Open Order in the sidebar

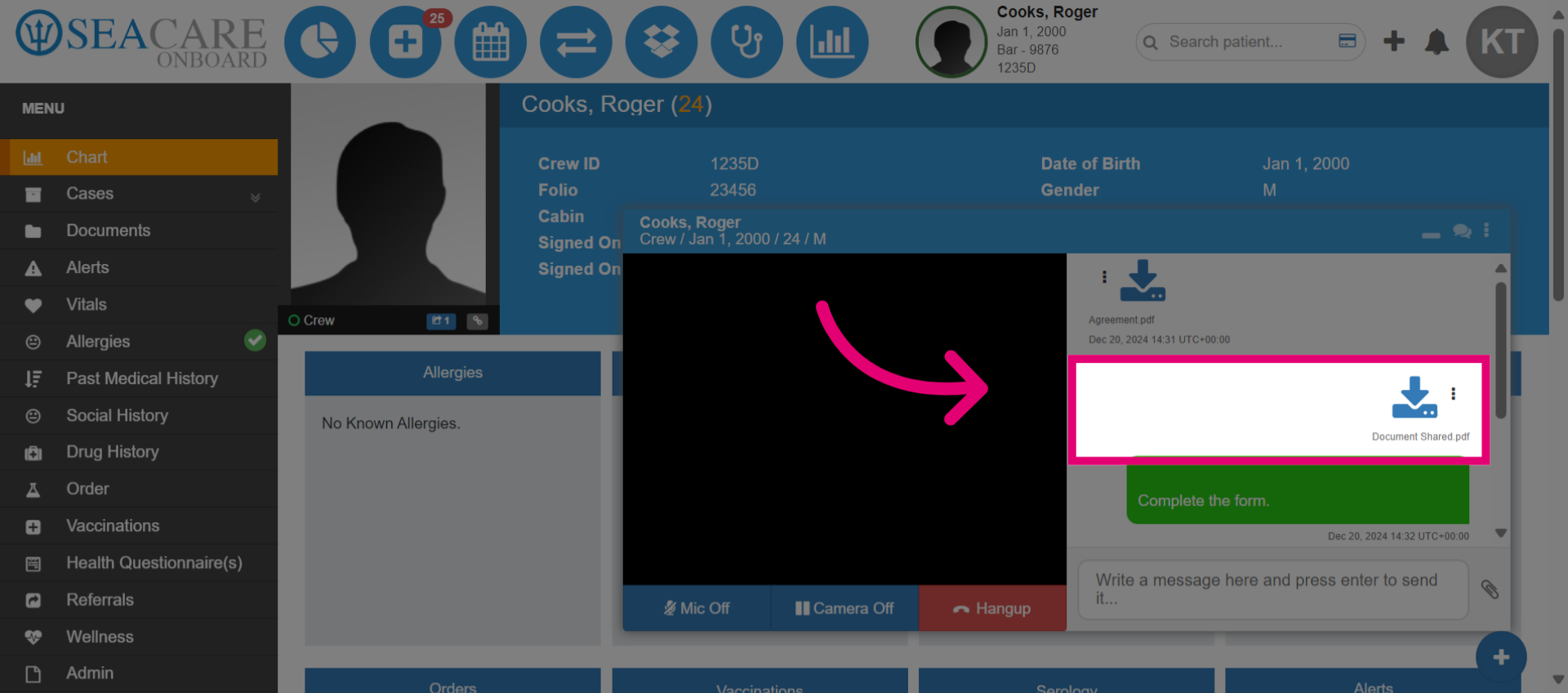139,489
